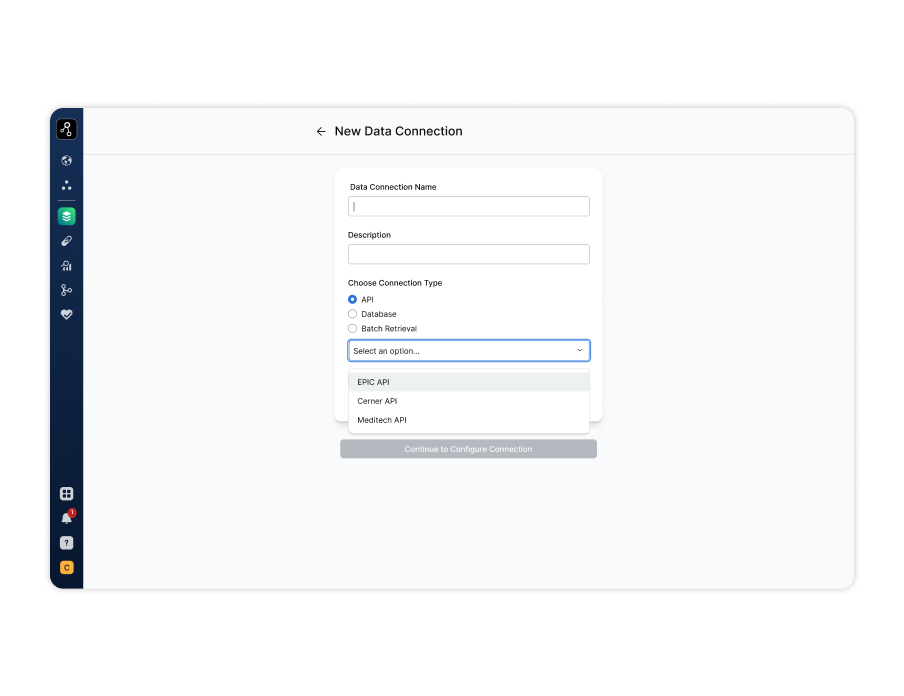The width and height of the screenshot is (904, 696).
Task: Select the green stacked layers icon
Action: pos(66,216)
